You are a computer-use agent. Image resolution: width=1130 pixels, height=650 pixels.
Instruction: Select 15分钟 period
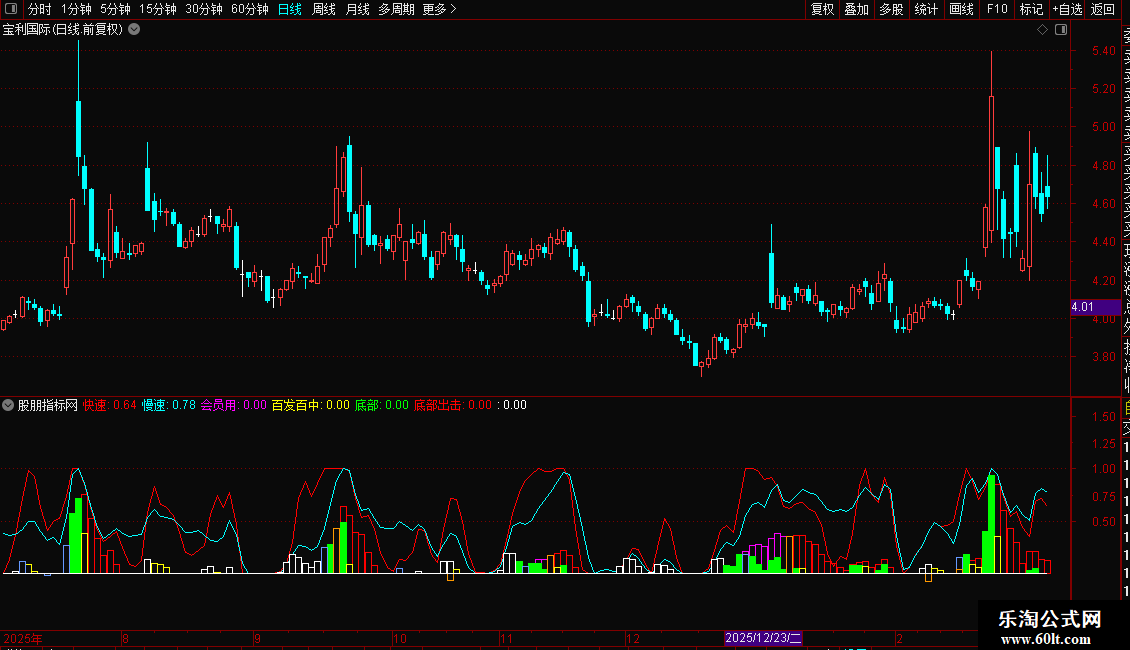point(158,9)
